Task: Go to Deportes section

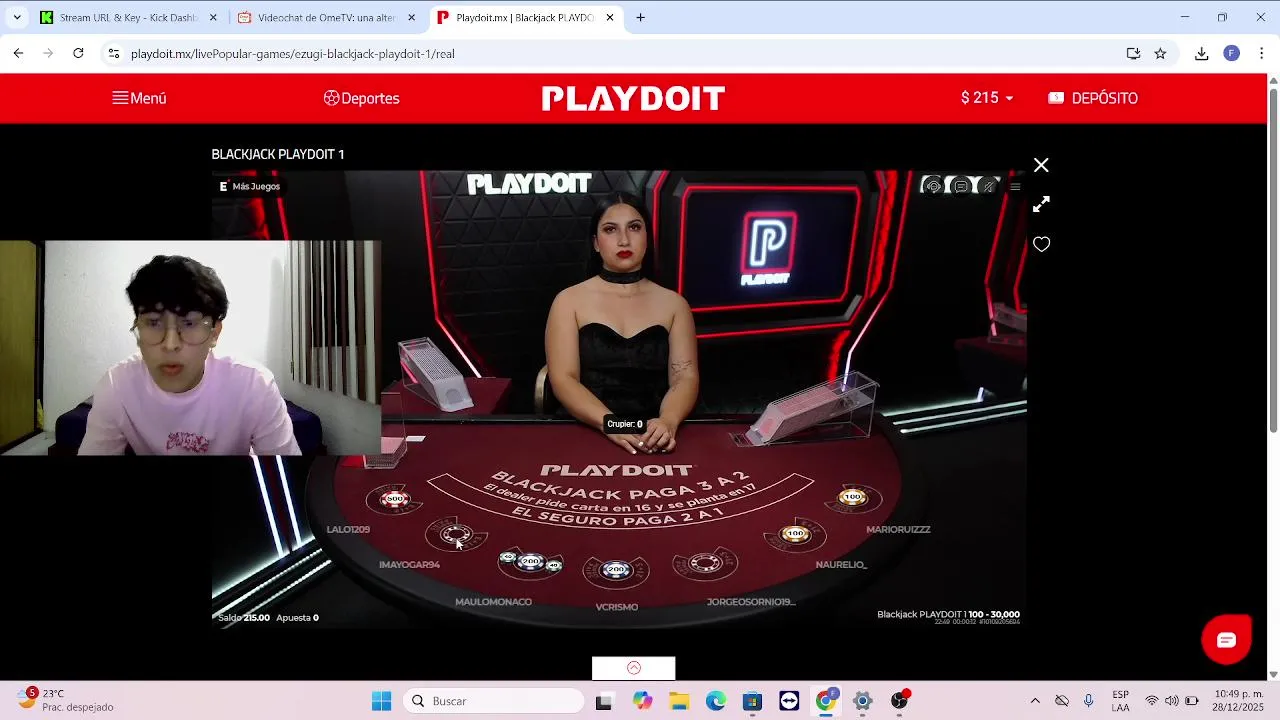Action: [361, 98]
